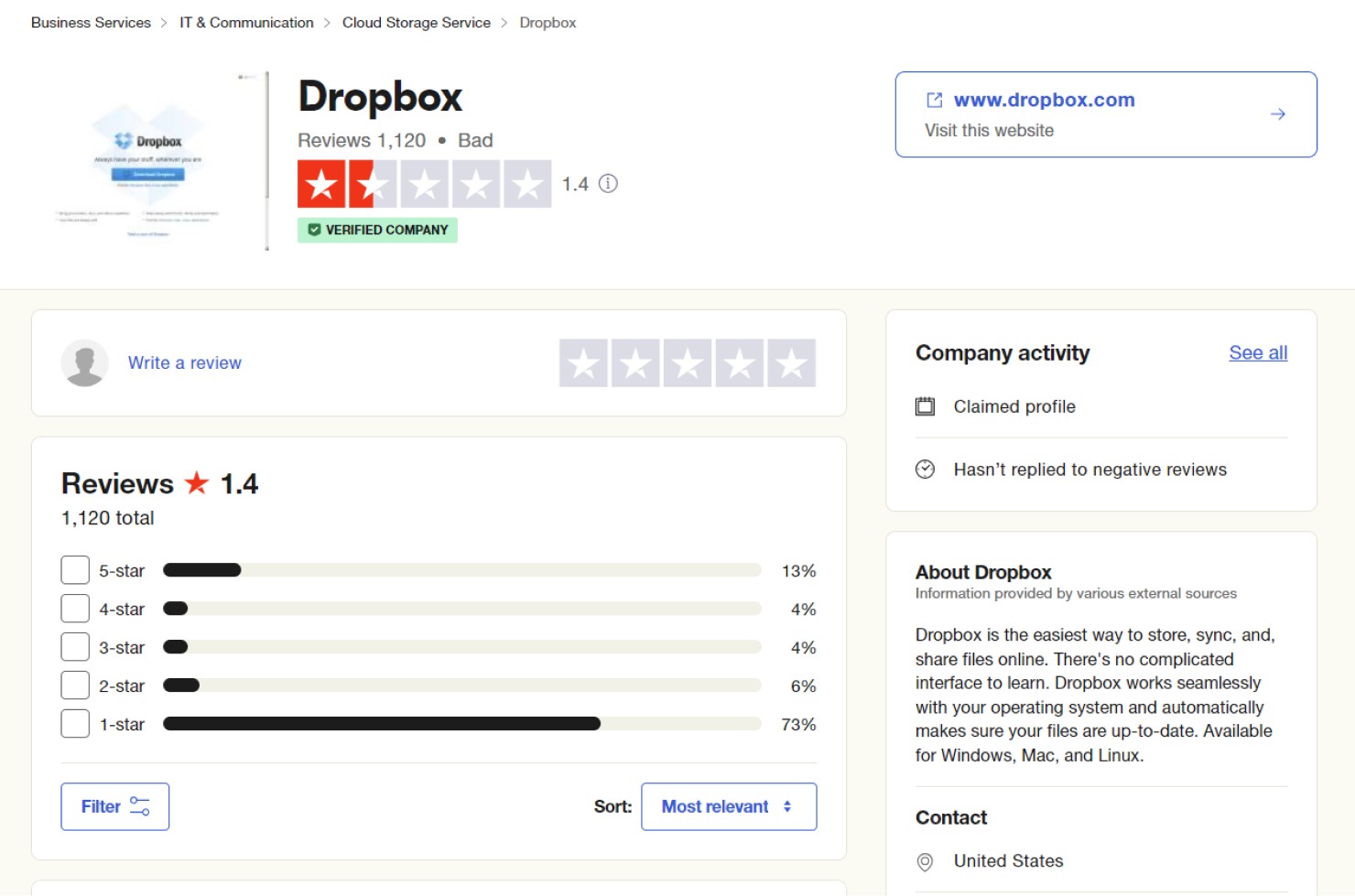Select the fifth star in the review rating
The image size is (1355, 896).
coord(791,363)
